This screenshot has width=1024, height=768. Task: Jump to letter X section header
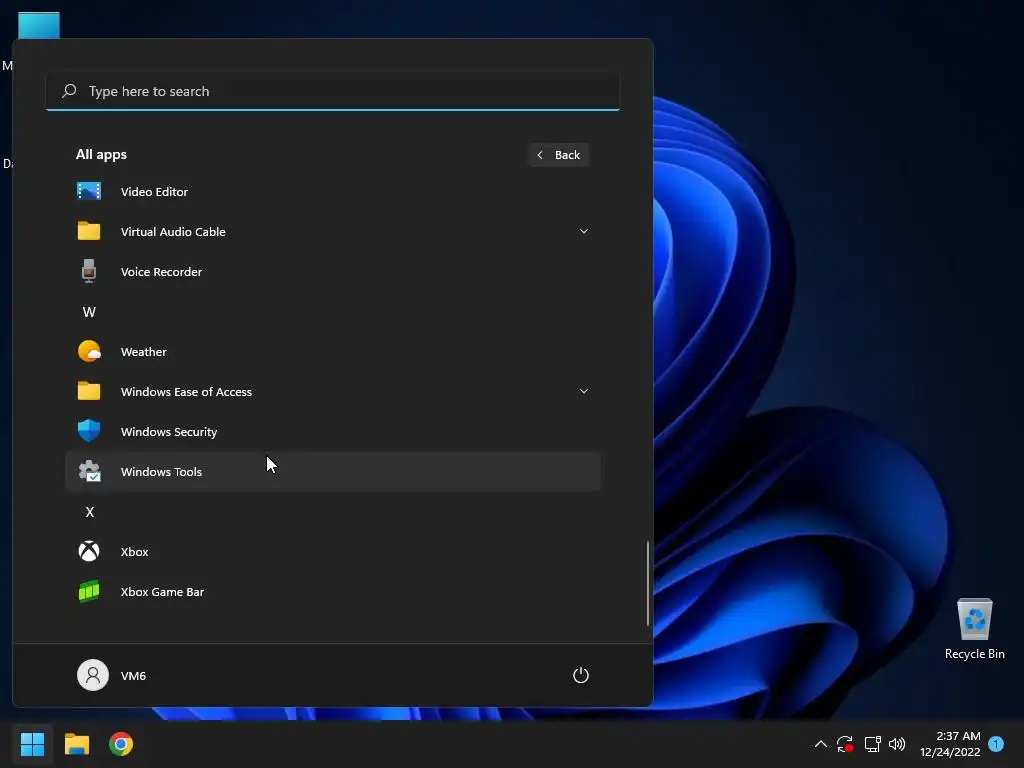[x=89, y=512]
